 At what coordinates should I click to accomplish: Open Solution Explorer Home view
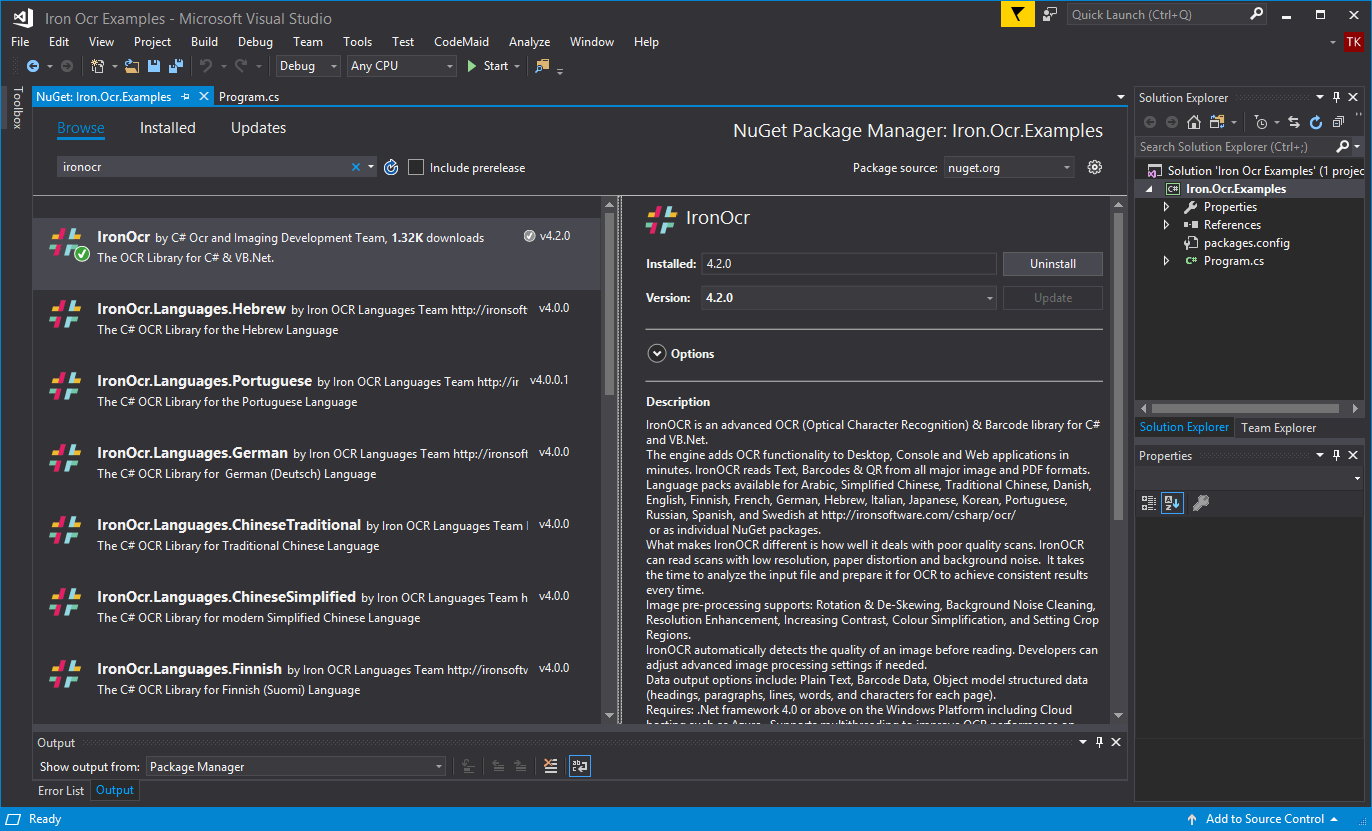point(1193,122)
